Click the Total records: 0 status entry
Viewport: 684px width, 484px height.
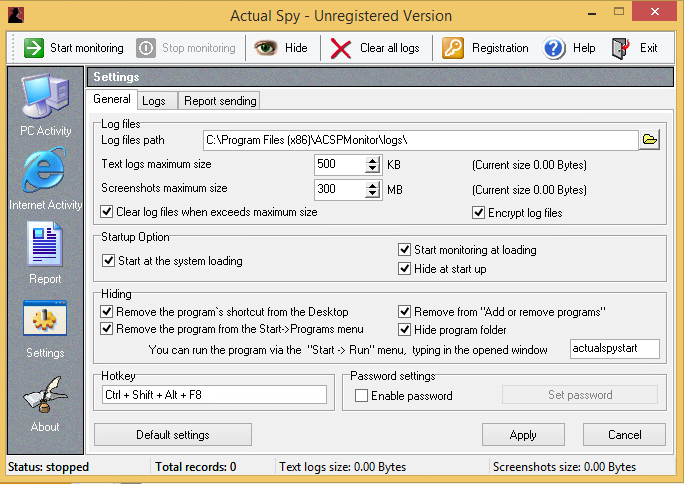pos(195,467)
